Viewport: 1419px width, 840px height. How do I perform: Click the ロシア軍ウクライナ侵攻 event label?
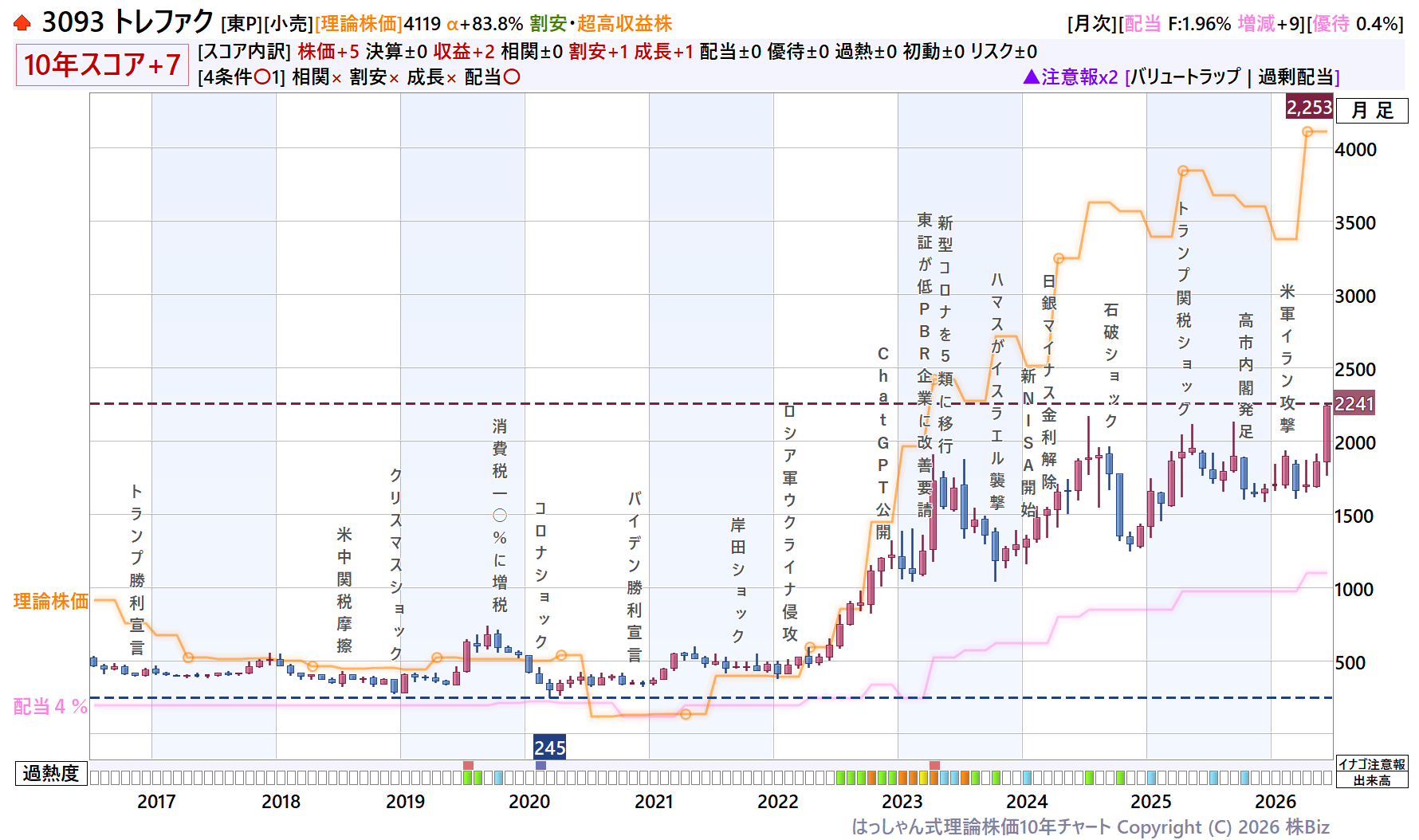(790, 523)
